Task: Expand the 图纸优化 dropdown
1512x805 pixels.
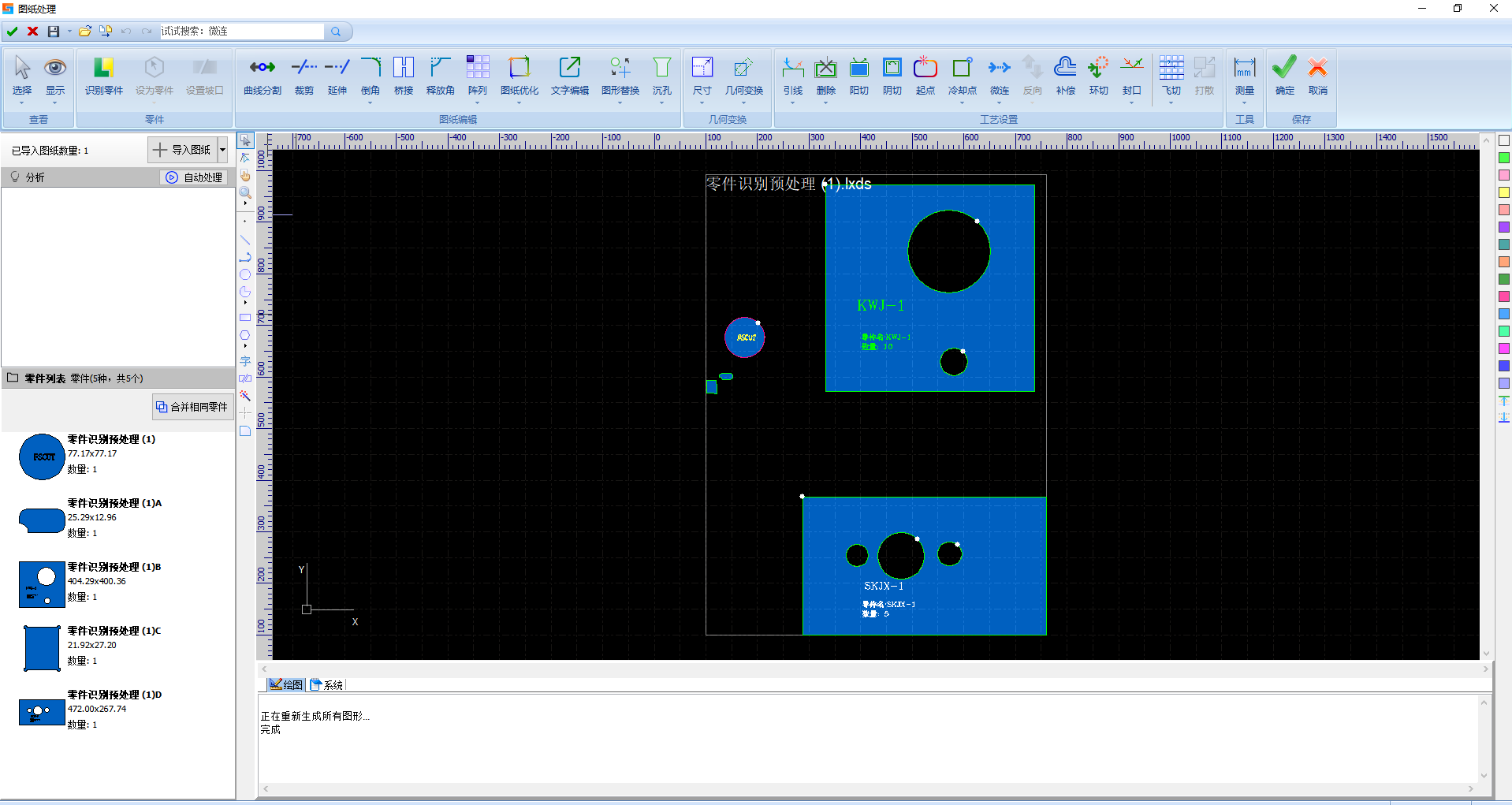Action: (x=519, y=102)
